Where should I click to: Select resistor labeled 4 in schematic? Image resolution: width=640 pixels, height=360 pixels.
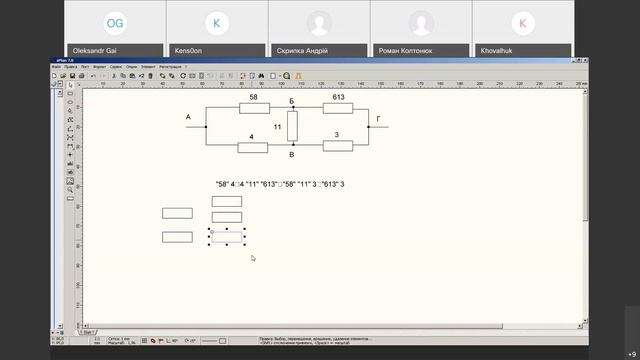(x=253, y=147)
